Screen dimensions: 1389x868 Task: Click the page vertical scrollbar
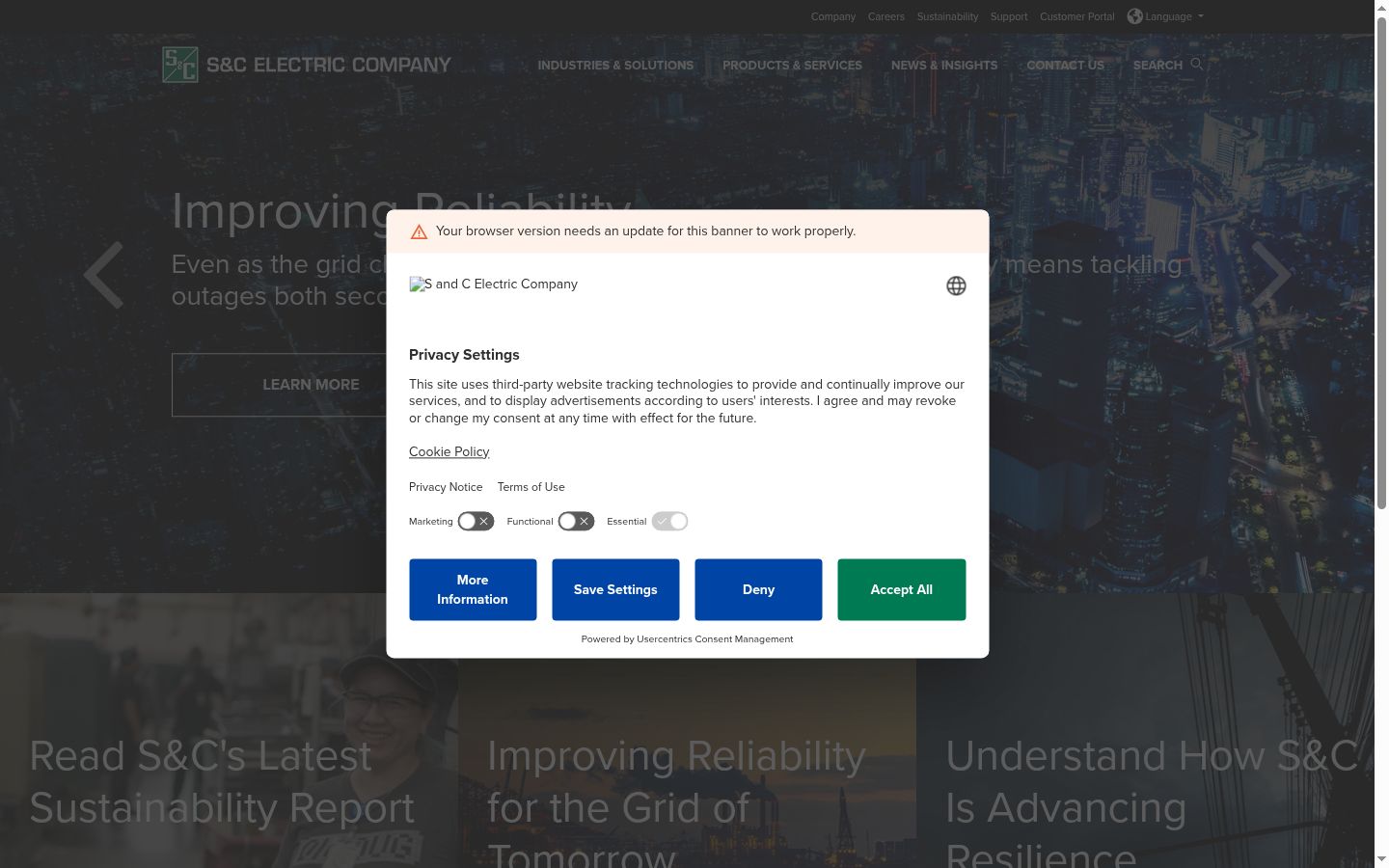point(1381,262)
